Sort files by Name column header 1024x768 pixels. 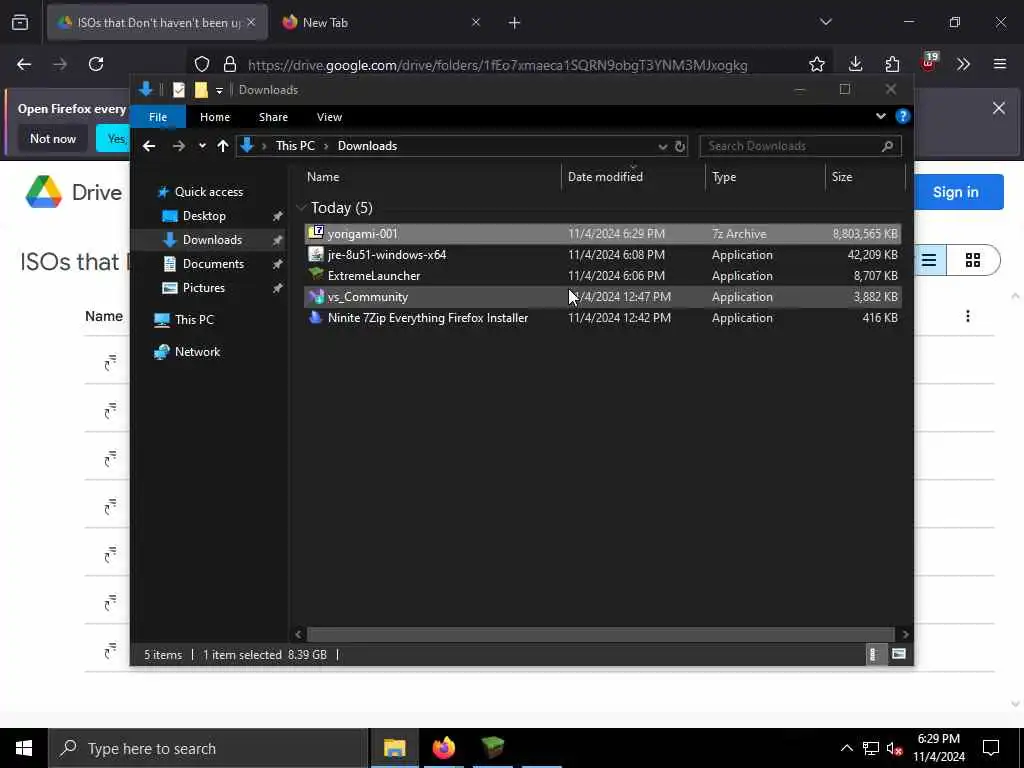point(323,176)
